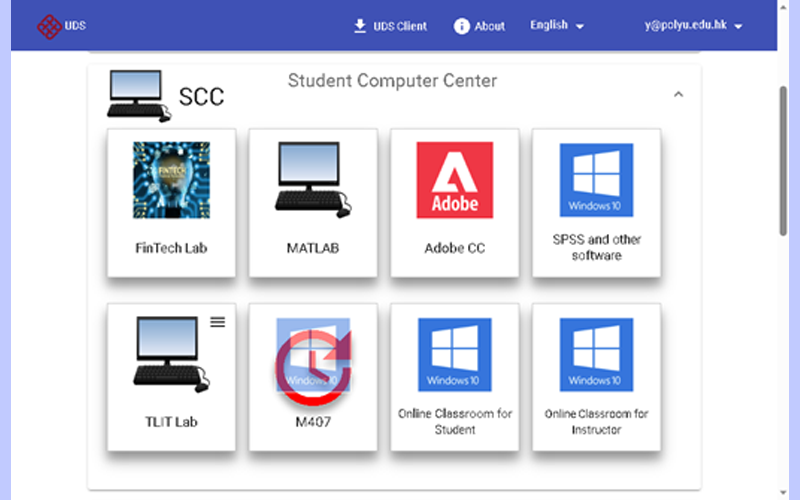Open the English language dropdown
Screen dimensions: 800x500
click(x=557, y=26)
